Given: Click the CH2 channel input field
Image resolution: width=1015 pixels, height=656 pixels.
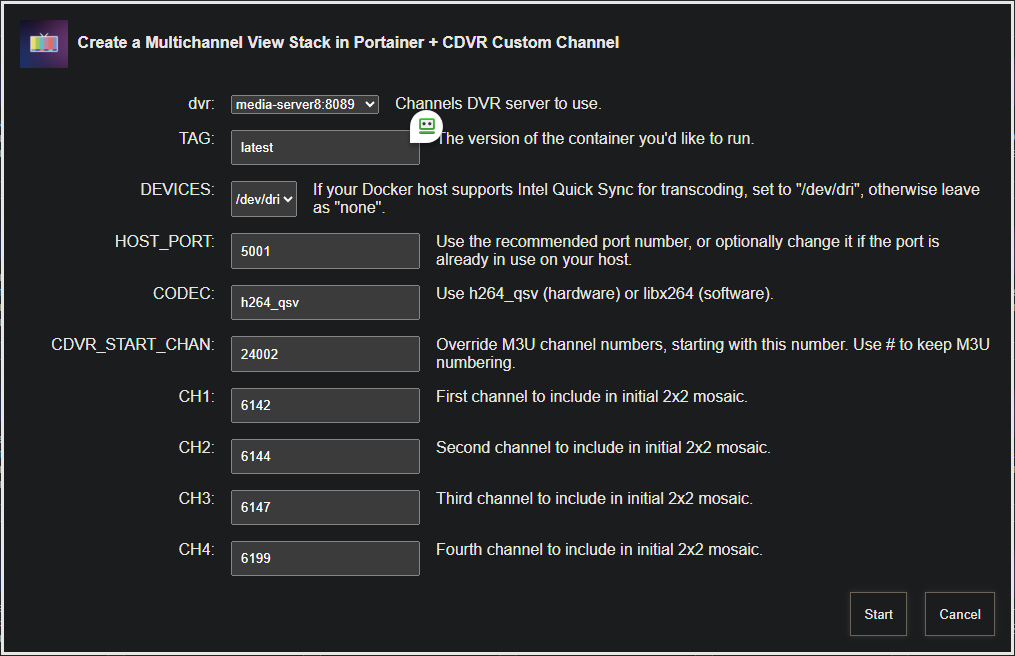Looking at the screenshot, I should (x=324, y=456).
